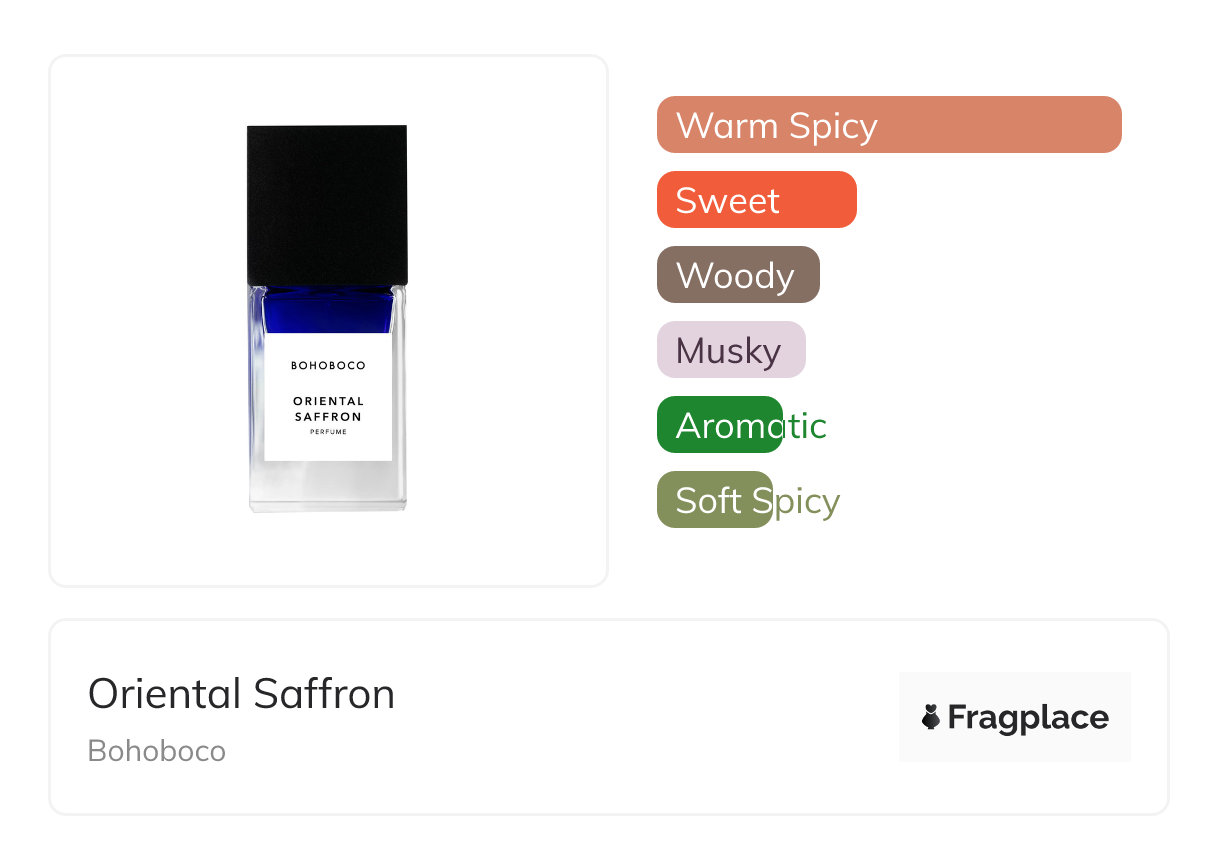
Task: Click the green Aromatic accord bar
Action: click(x=720, y=425)
